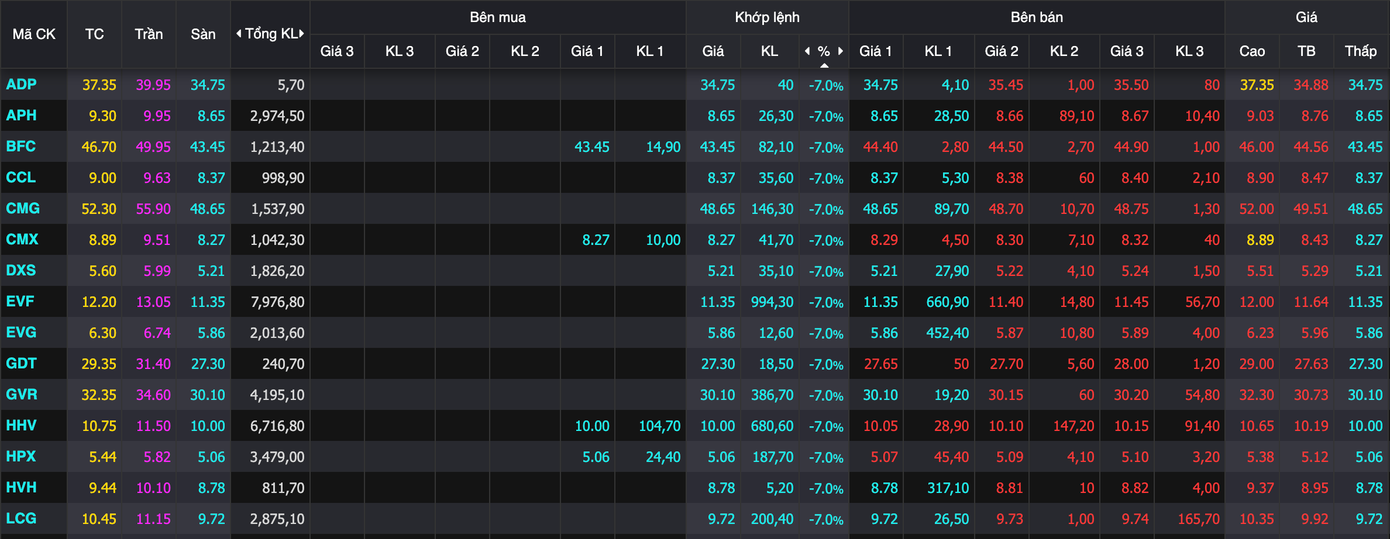
Task: Sort table by Mã CK column
Action: [34, 34]
